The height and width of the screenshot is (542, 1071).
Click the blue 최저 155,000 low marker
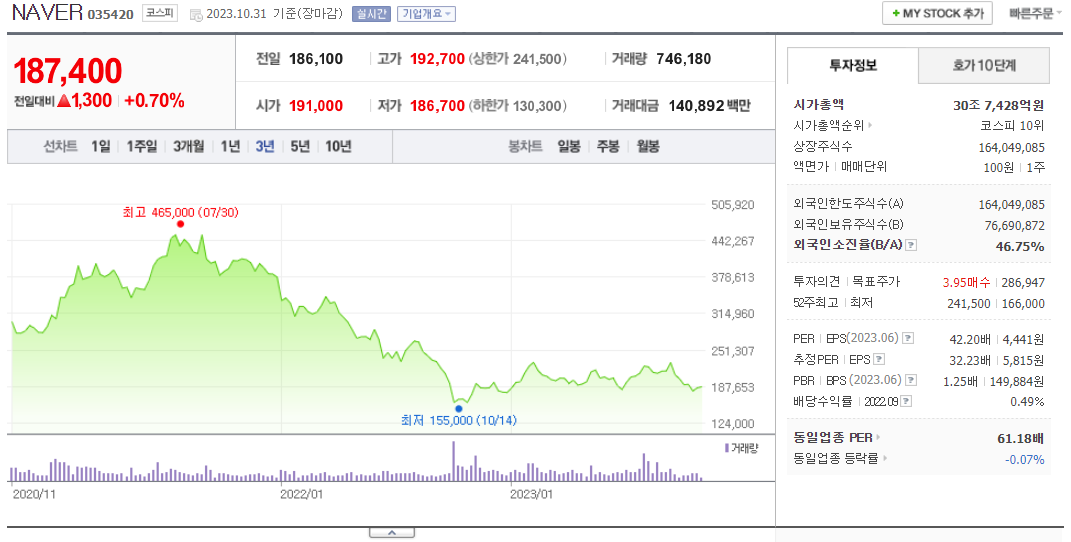tap(458, 409)
